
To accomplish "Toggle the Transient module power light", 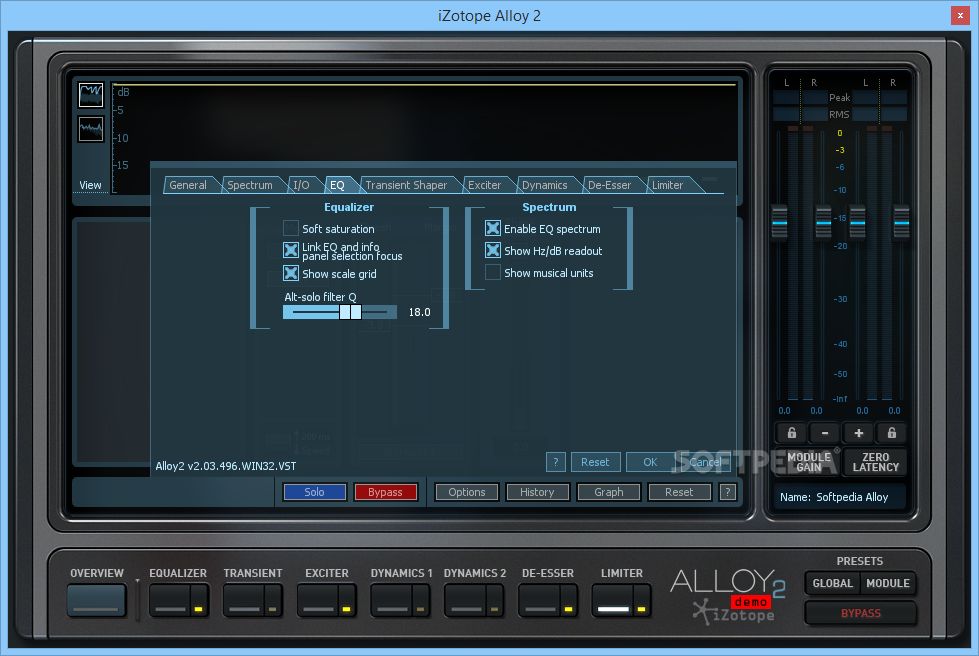I will 272,609.
